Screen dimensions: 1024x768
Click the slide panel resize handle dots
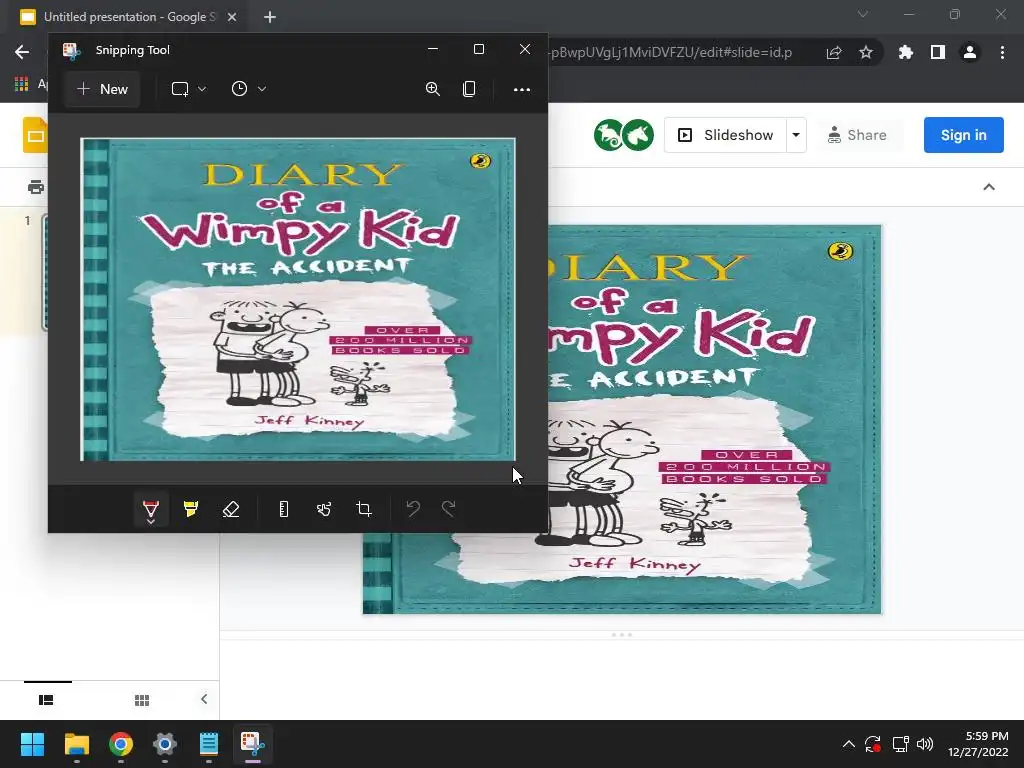(622, 635)
